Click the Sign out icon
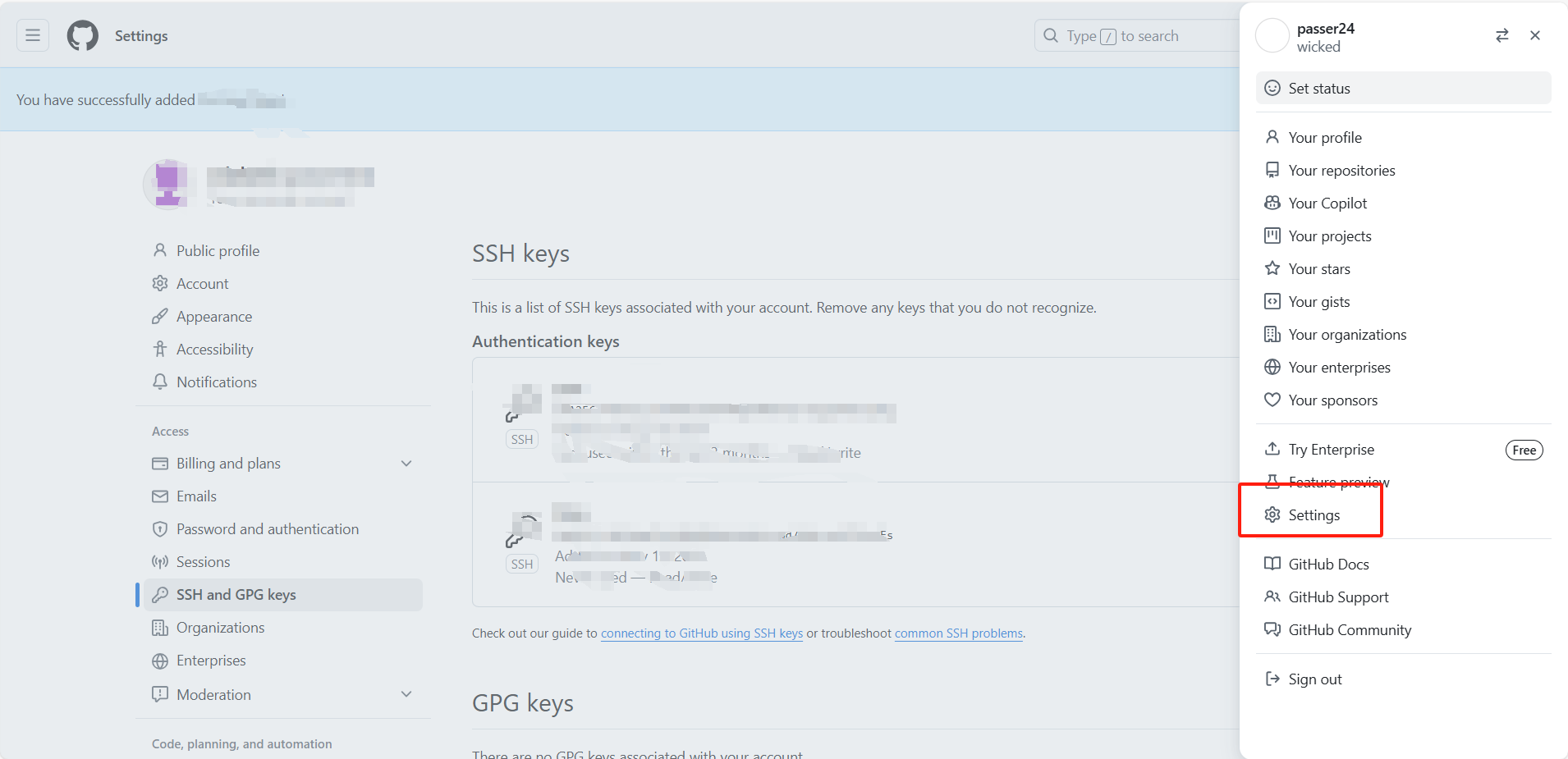 [x=1272, y=679]
